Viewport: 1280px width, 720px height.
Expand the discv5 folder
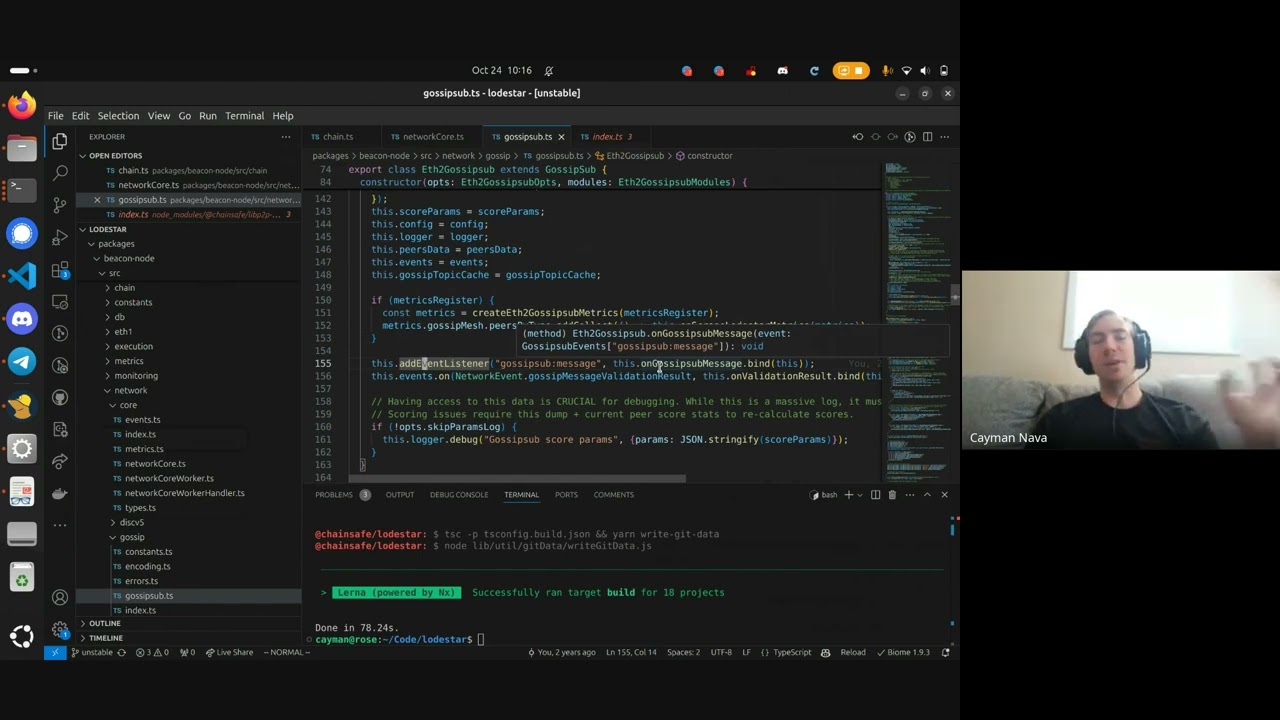pyautogui.click(x=131, y=522)
